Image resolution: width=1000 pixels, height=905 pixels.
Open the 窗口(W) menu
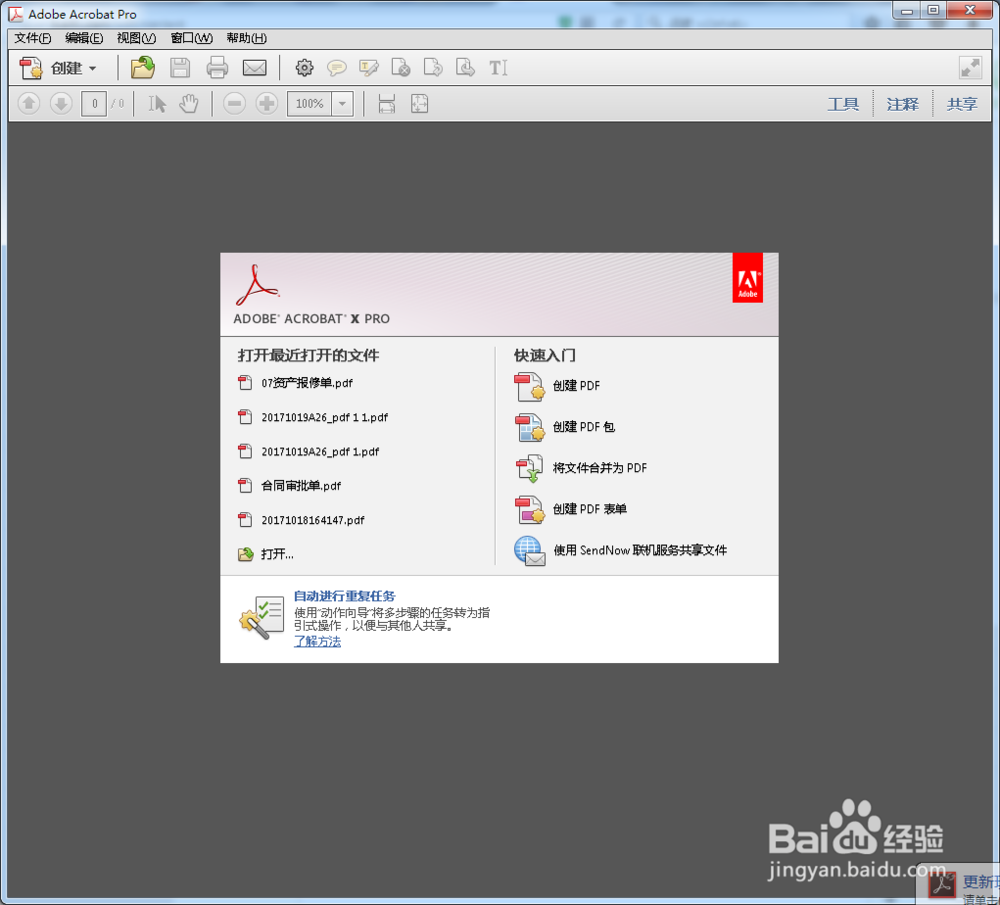(x=192, y=38)
